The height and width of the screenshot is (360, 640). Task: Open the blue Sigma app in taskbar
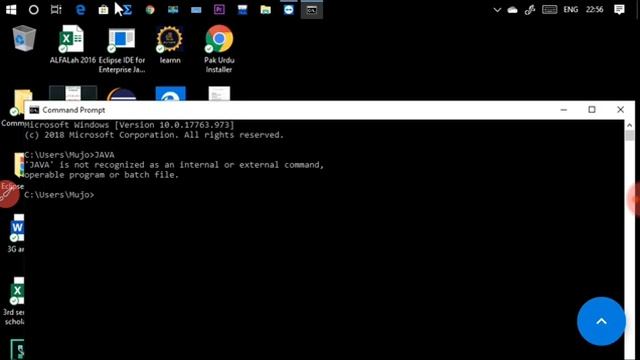128,10
